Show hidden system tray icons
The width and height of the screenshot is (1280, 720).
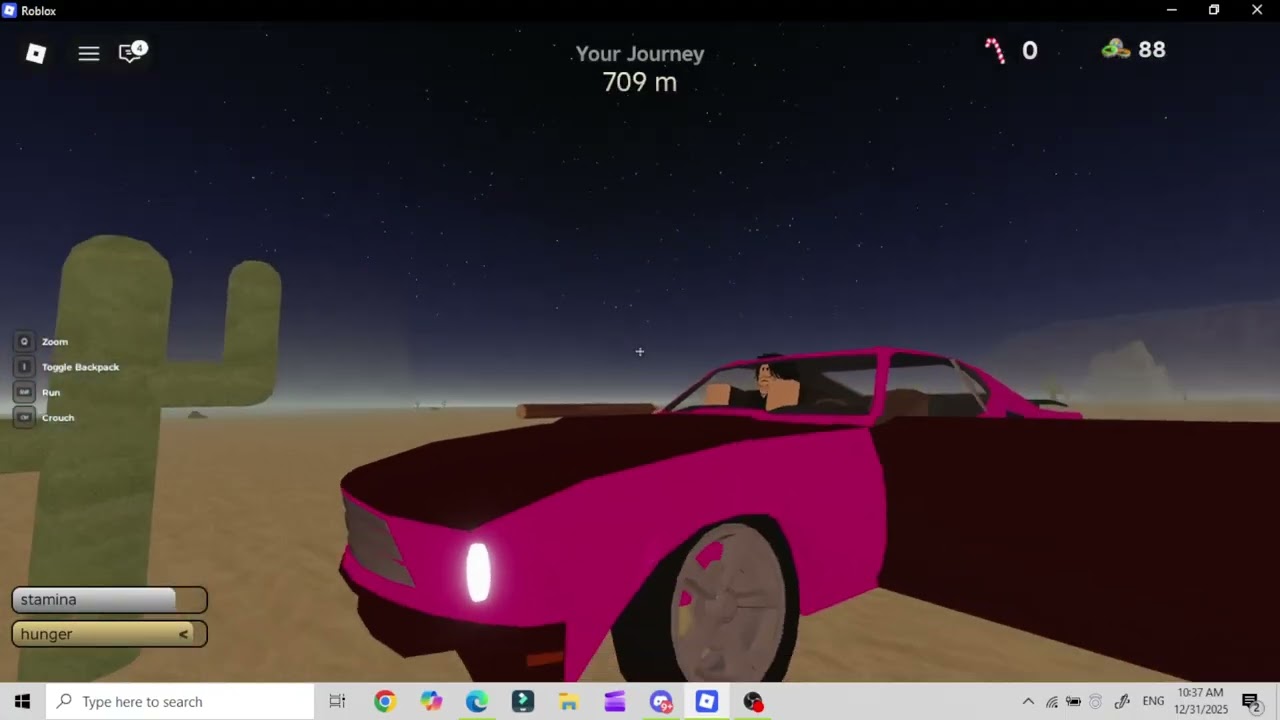1028,702
